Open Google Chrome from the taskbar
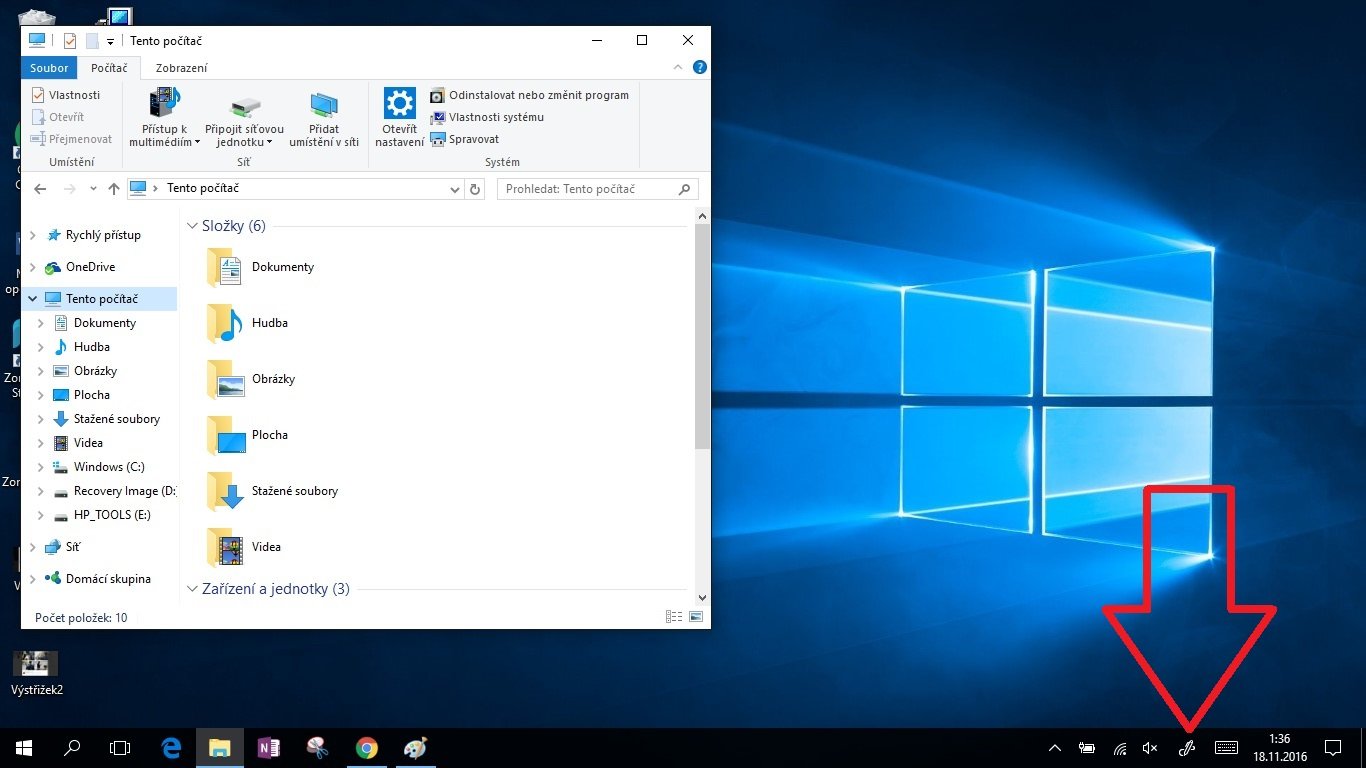This screenshot has height=768, width=1366. click(367, 747)
